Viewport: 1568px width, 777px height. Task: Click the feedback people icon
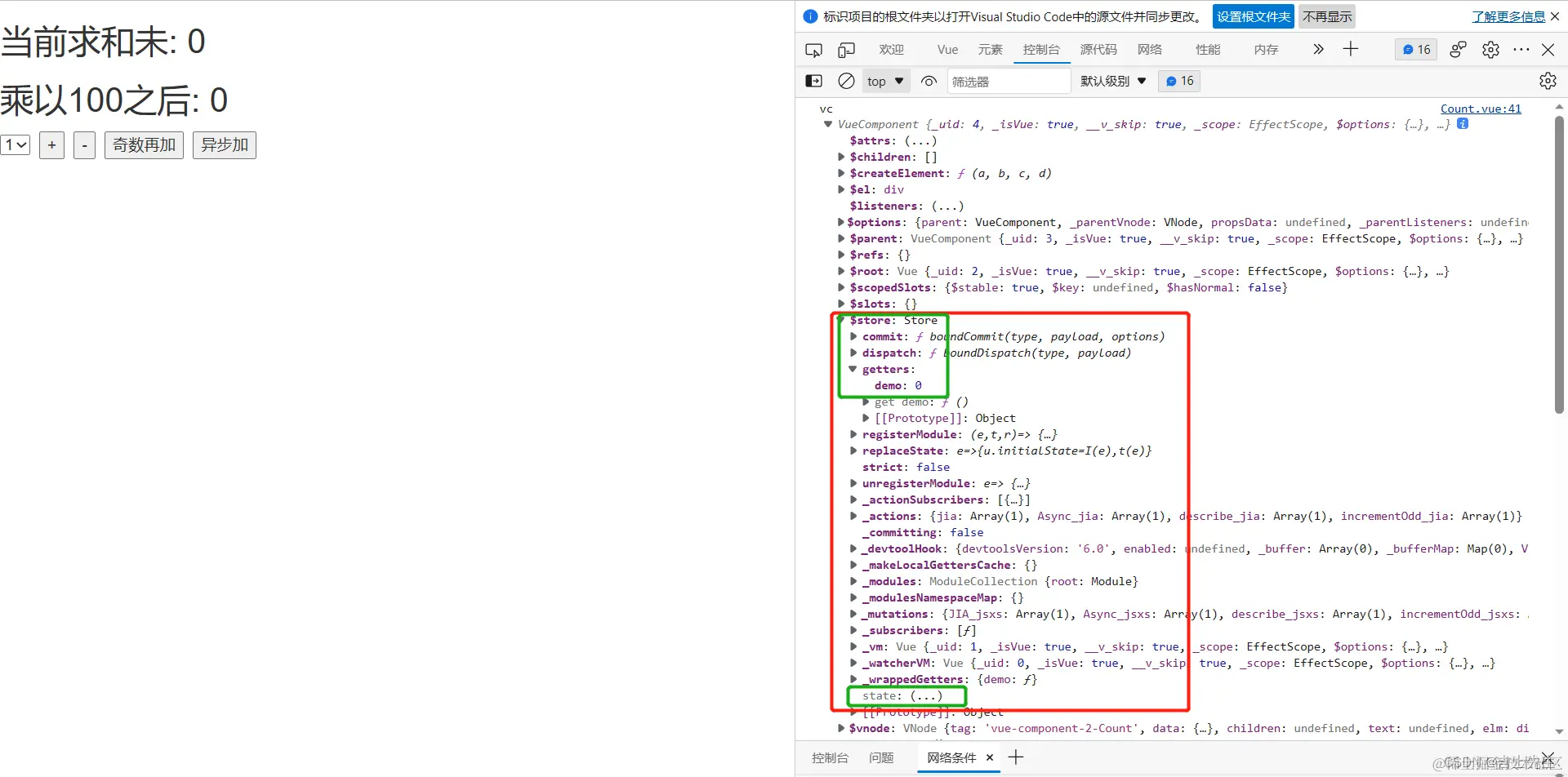click(x=1458, y=50)
